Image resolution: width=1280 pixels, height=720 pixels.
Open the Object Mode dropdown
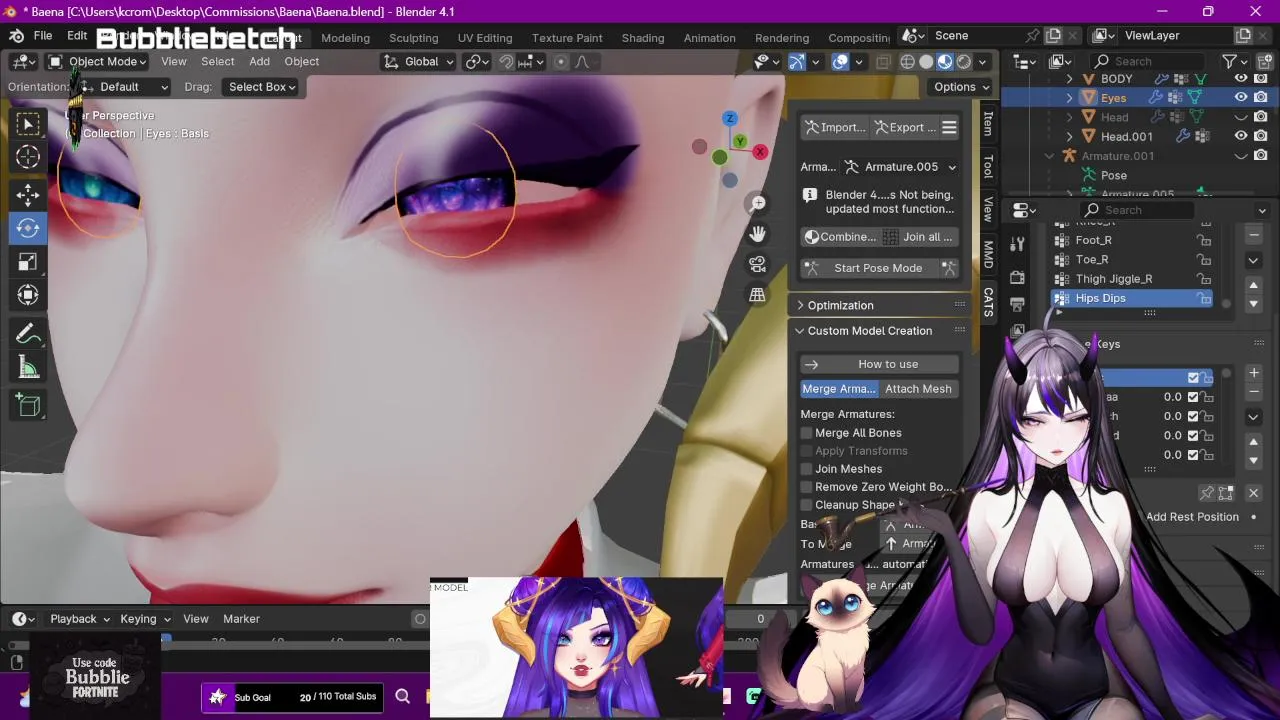coord(97,61)
